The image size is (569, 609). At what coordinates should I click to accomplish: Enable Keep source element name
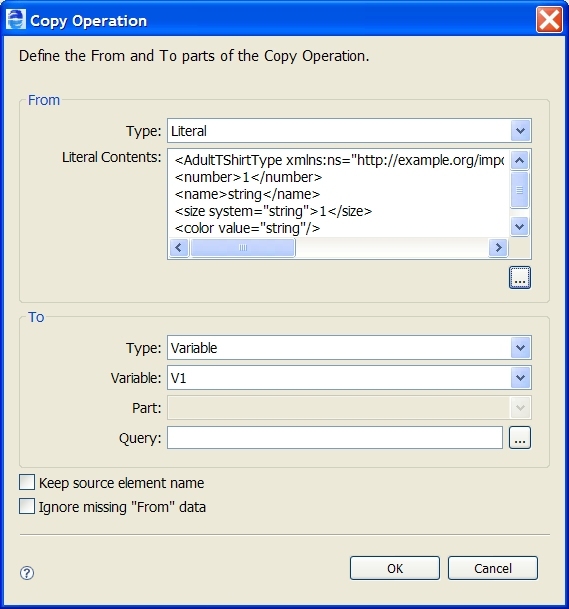(x=27, y=482)
